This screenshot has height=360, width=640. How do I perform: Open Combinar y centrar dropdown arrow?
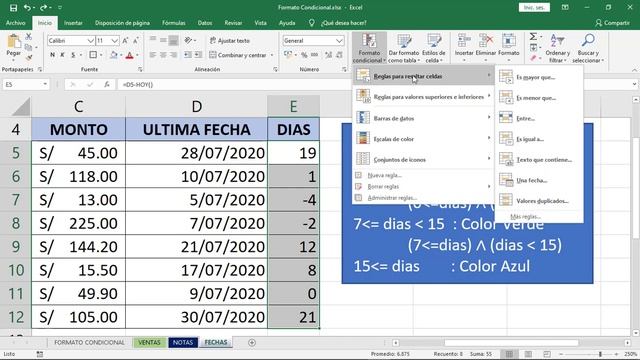point(272,55)
